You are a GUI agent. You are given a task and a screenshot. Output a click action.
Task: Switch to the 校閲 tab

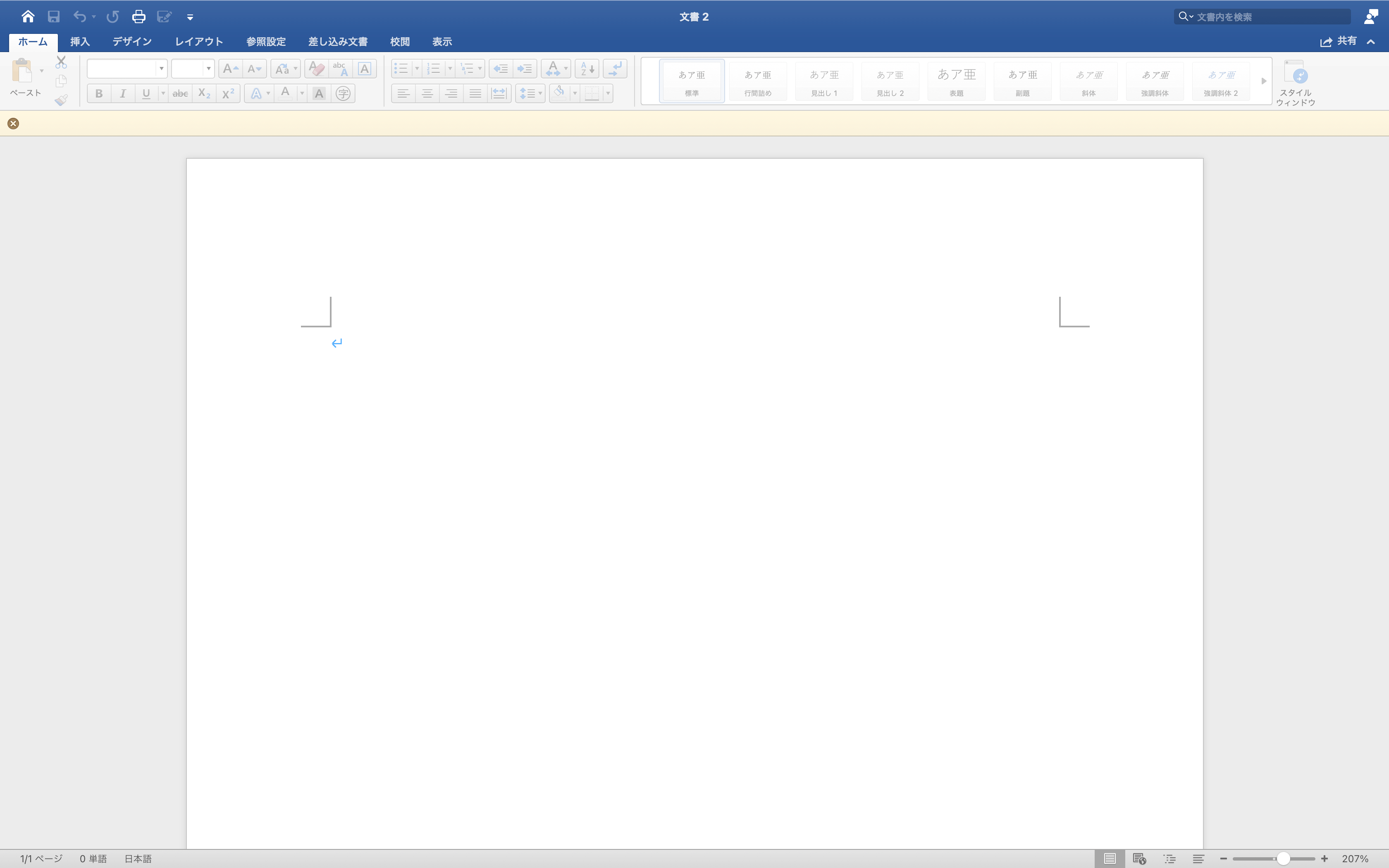pos(399,42)
